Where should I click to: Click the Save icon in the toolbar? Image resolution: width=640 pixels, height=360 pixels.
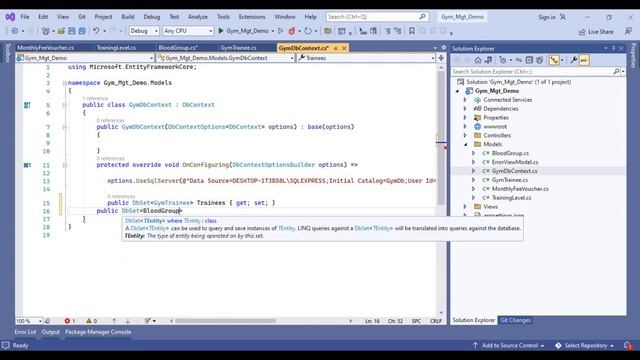pos(72,31)
